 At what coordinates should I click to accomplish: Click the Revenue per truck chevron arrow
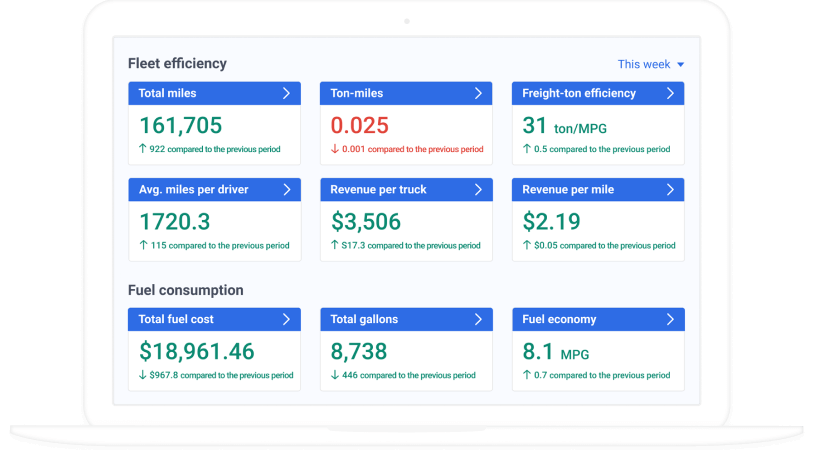[478, 189]
